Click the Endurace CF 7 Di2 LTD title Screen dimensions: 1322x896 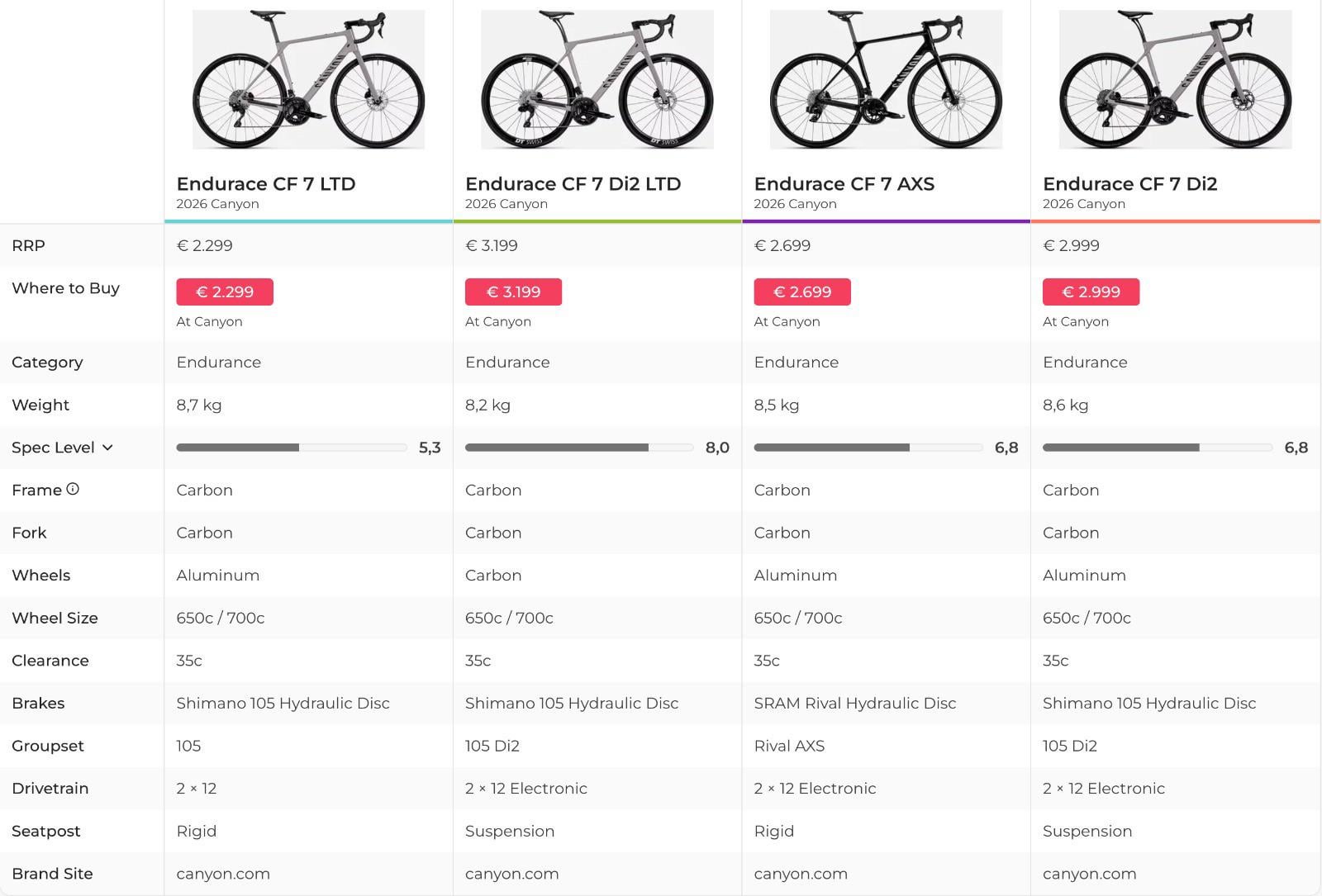[573, 184]
